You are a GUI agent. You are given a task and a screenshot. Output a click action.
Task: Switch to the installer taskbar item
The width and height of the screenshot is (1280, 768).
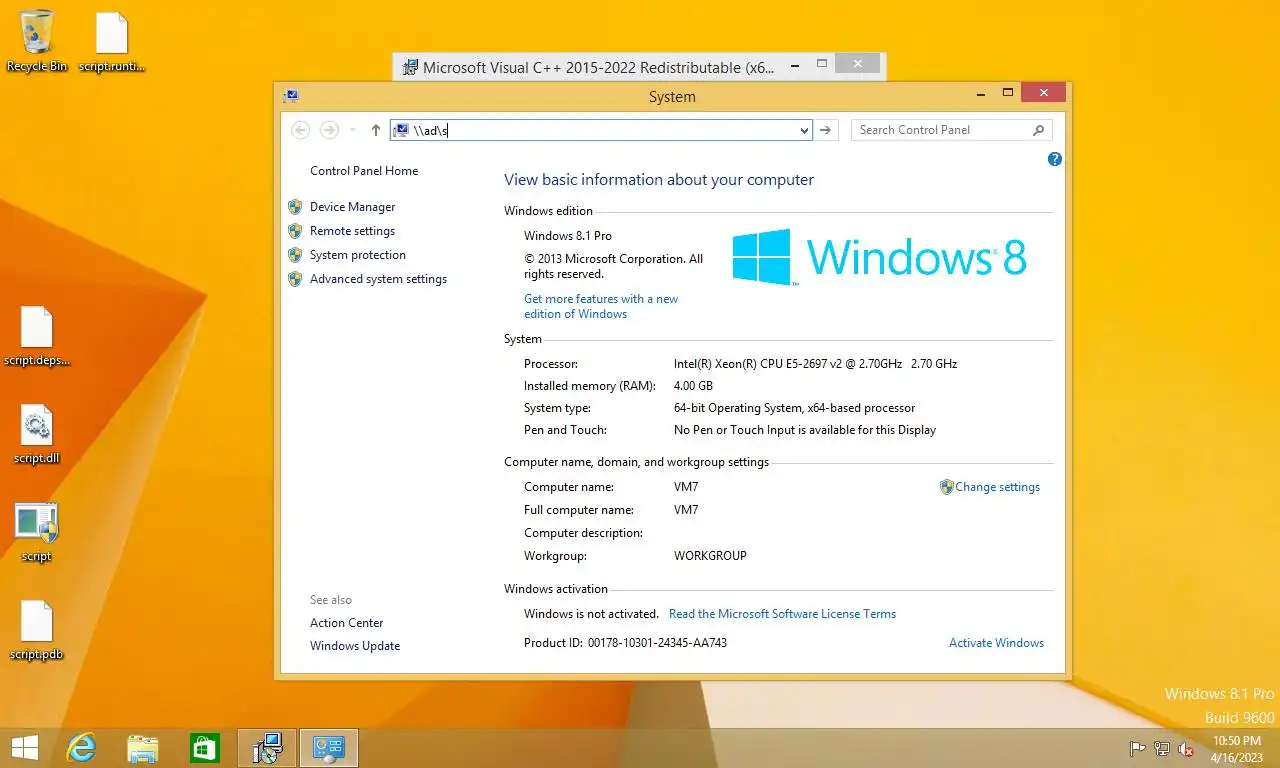pos(267,747)
